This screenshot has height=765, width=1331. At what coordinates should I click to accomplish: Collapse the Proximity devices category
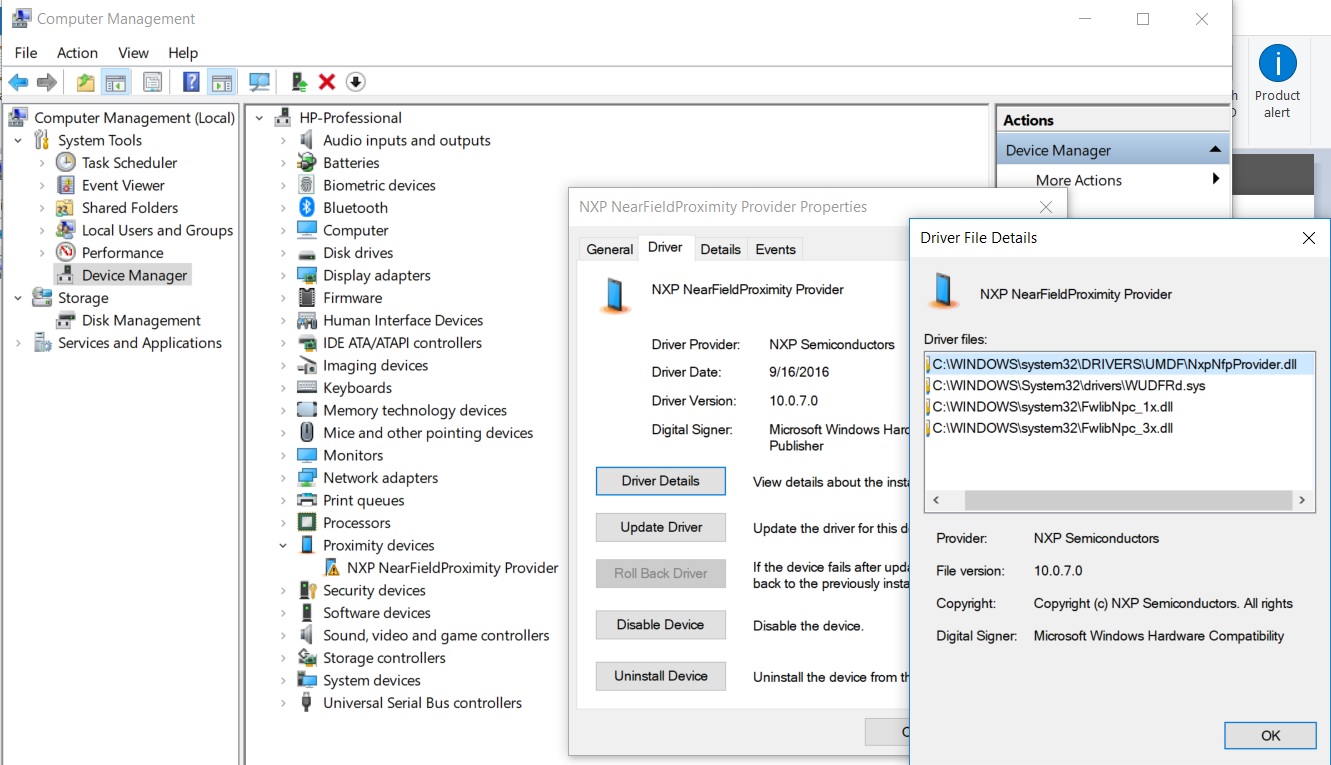click(283, 546)
